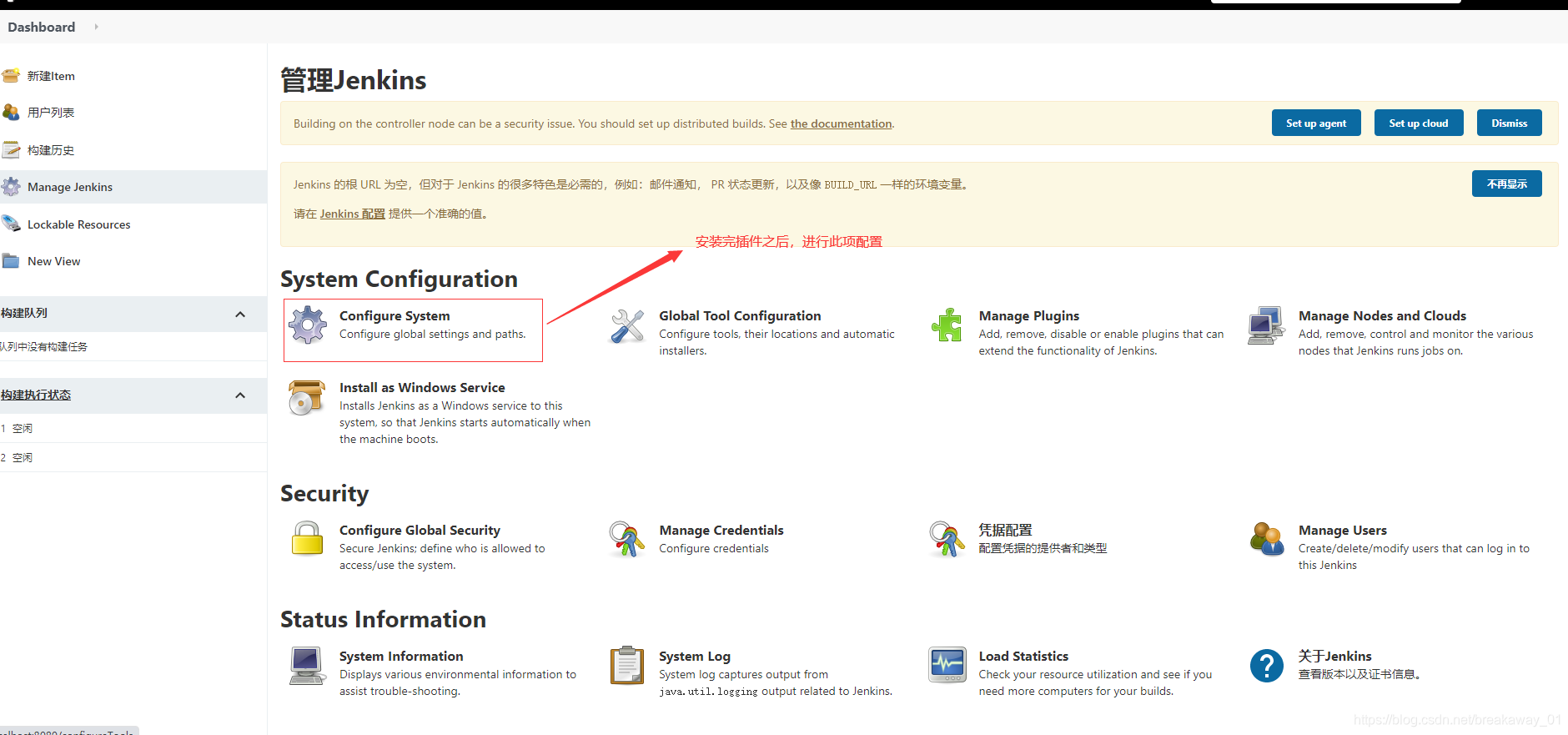Click the 凭据配置 keys icon
Viewport: 1568px width, 735px height.
[947, 539]
